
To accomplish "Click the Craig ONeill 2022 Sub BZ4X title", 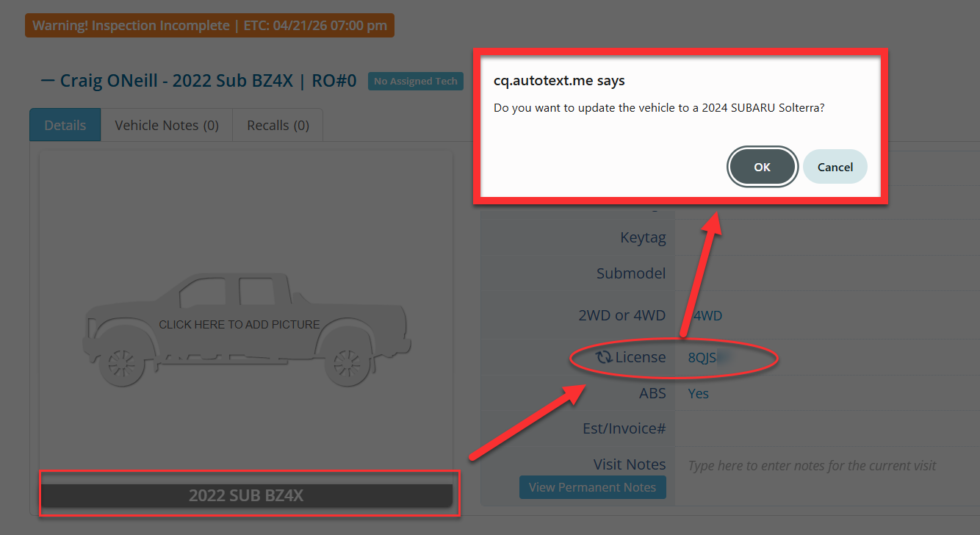I will pyautogui.click(x=208, y=81).
